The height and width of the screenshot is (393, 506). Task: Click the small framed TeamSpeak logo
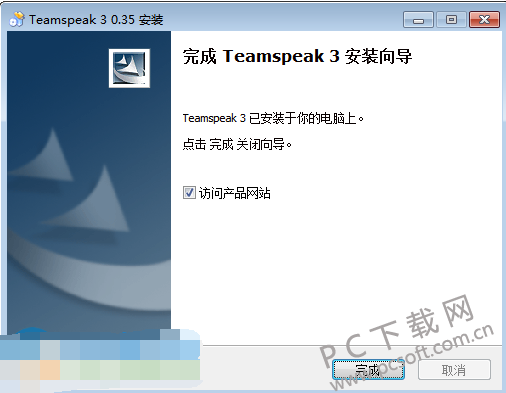click(x=129, y=68)
